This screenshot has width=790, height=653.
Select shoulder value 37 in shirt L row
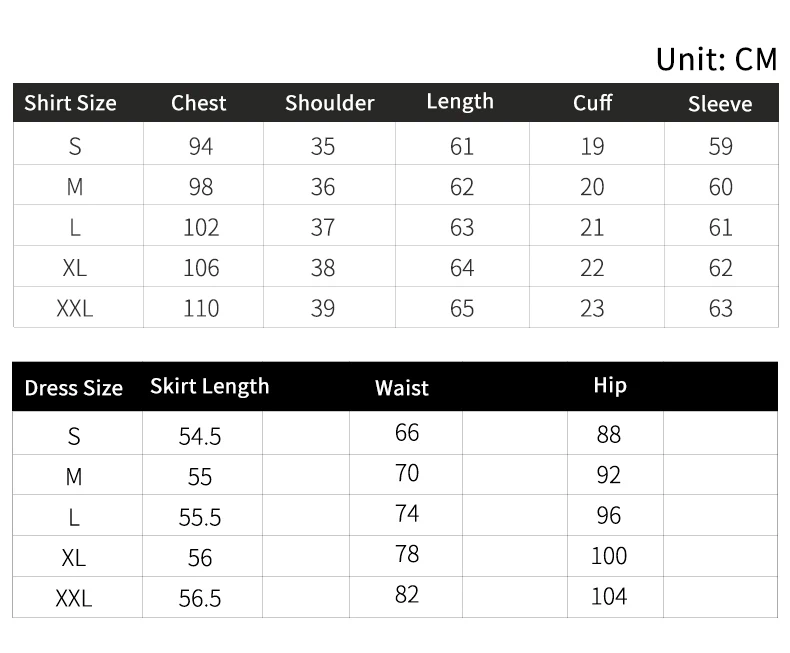[x=322, y=227]
